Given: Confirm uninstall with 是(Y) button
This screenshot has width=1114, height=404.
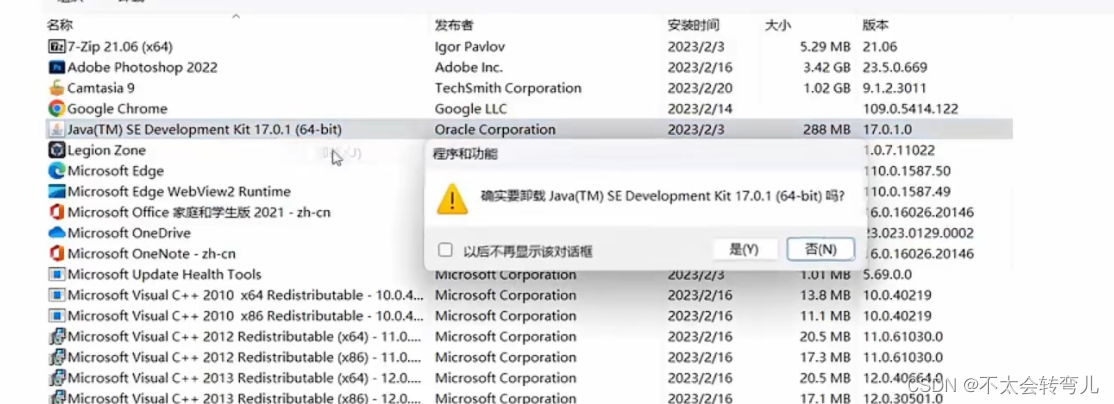Looking at the screenshot, I should tap(744, 249).
